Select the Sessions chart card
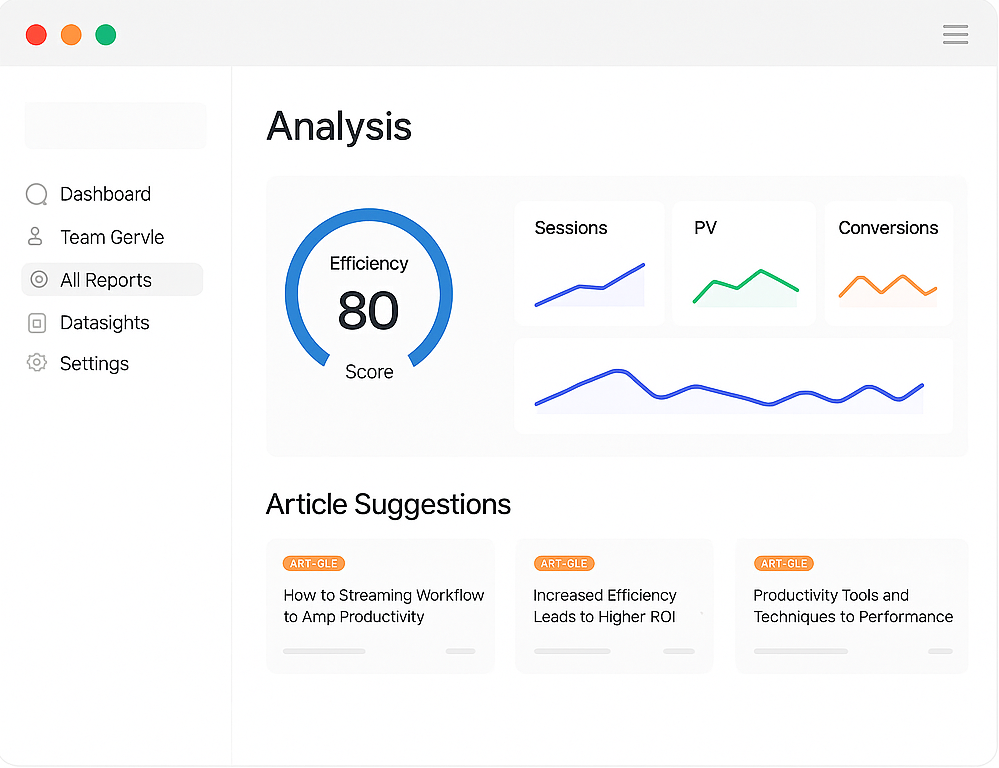 point(589,264)
